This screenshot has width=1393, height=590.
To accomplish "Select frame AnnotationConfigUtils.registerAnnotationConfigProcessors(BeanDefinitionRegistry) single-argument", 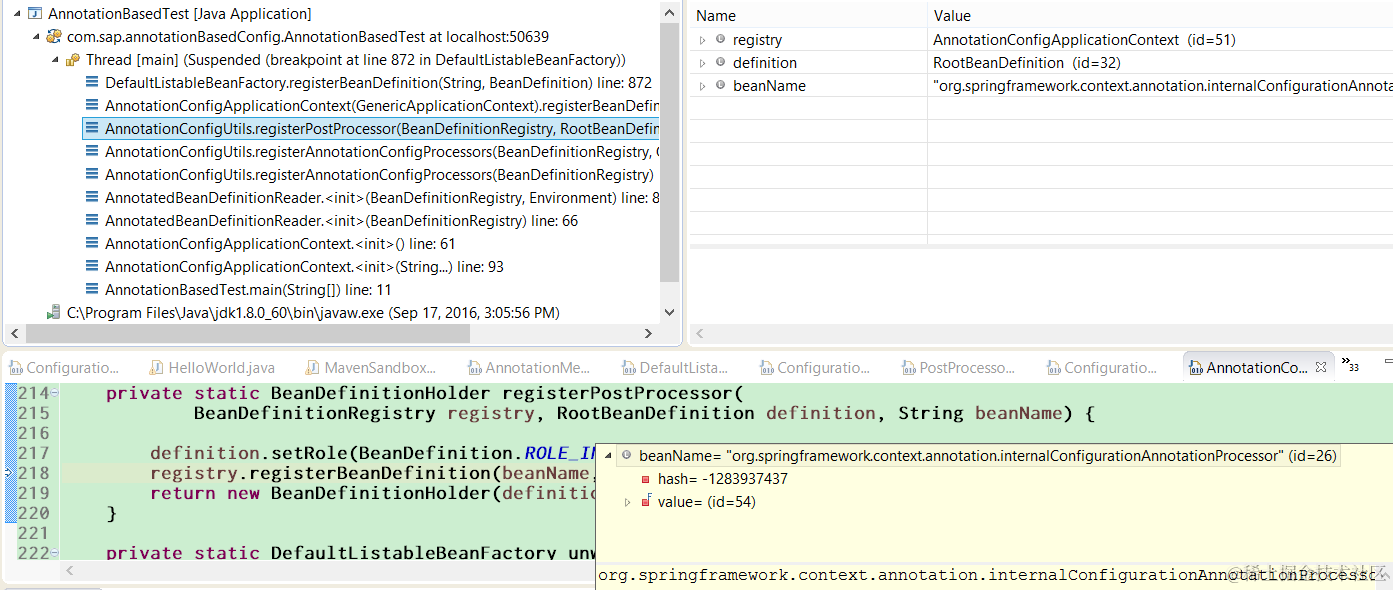I will click(x=379, y=175).
